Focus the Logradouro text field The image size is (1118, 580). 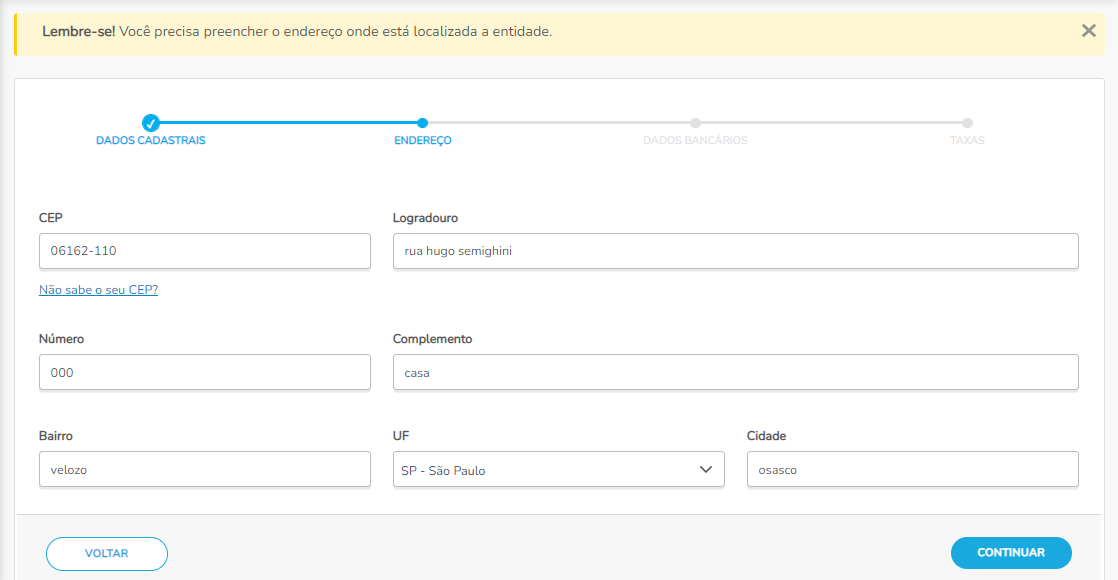coord(735,251)
